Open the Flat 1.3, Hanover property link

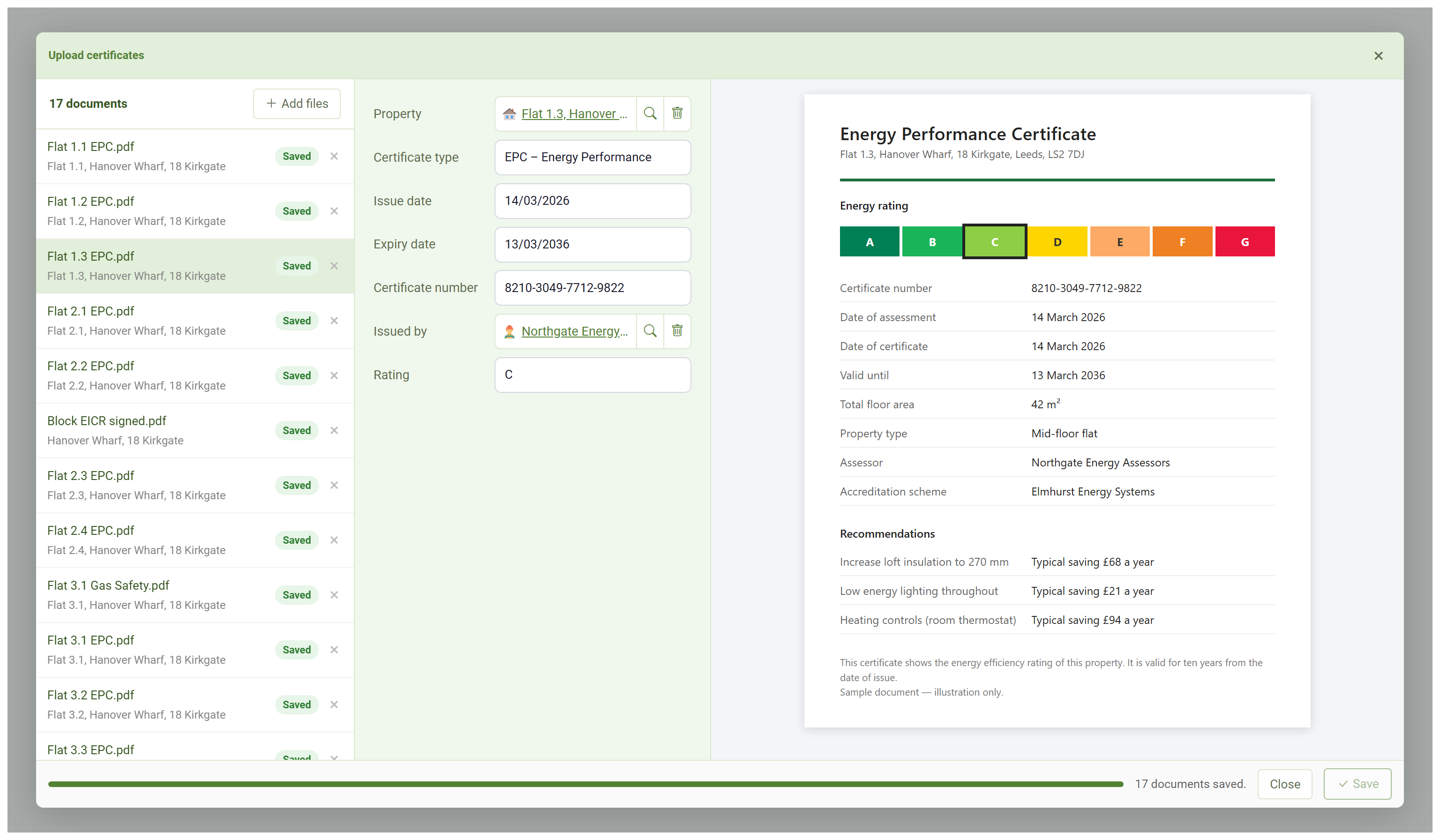[574, 114]
